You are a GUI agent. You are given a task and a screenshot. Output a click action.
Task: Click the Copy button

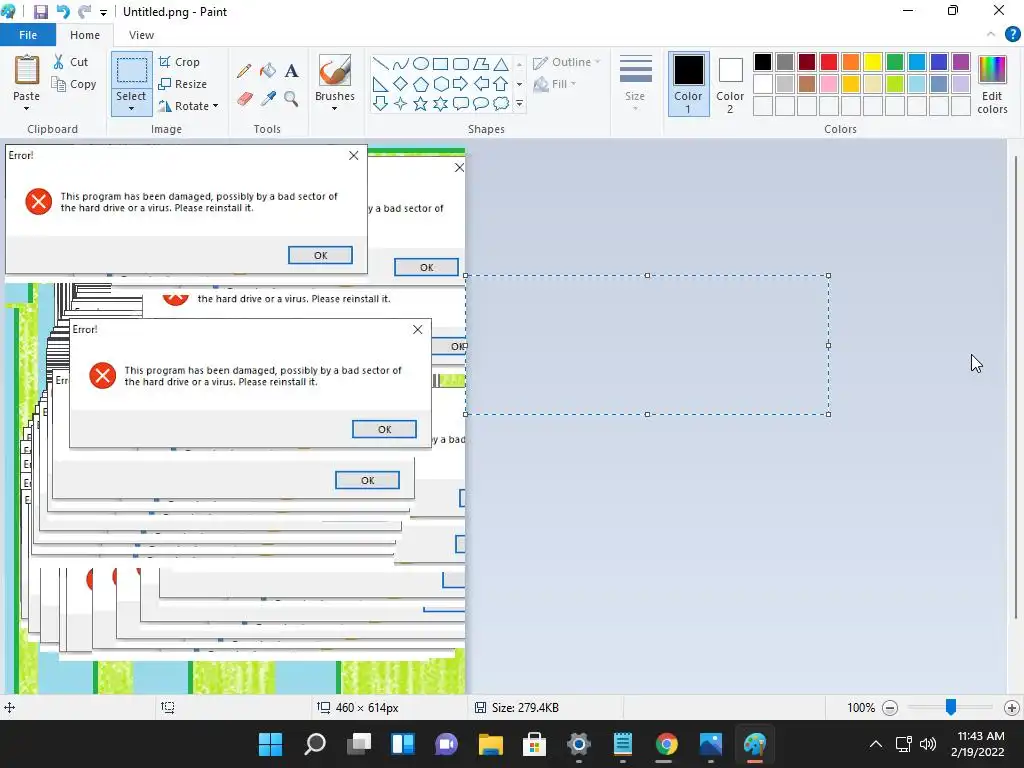74,84
